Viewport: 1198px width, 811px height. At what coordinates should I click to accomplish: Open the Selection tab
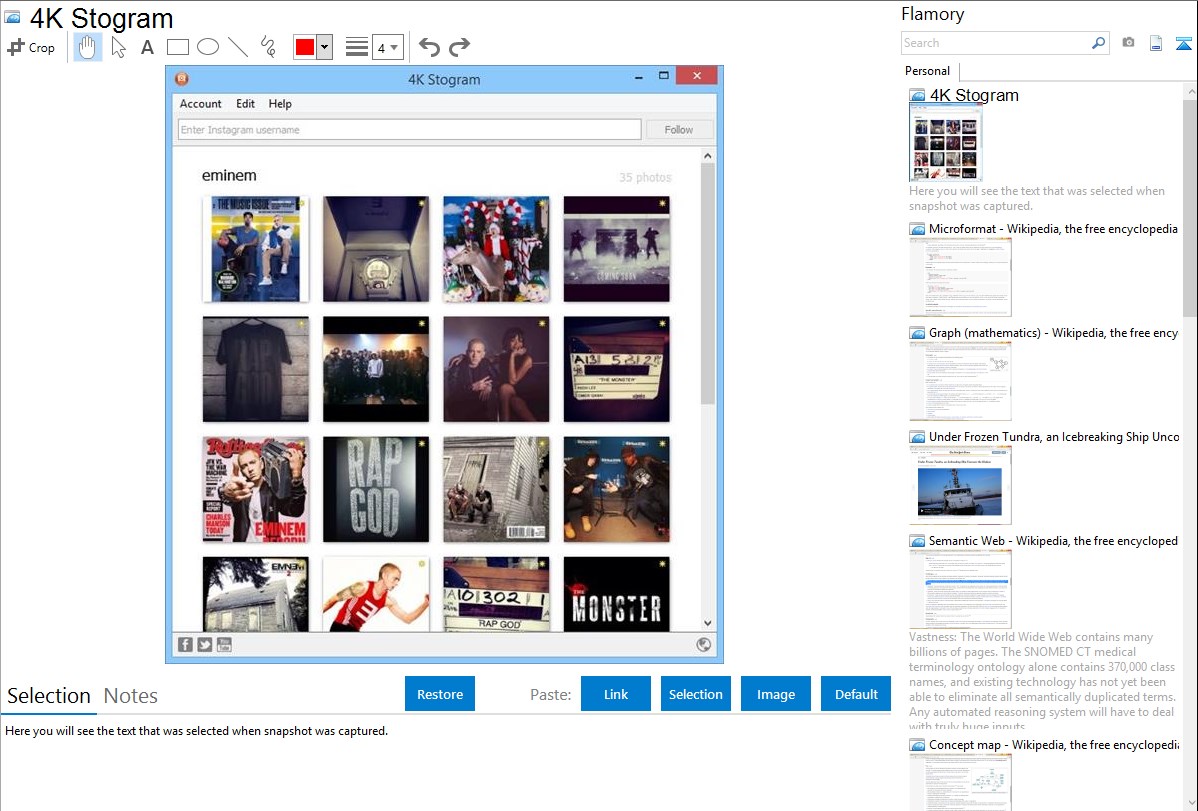pyautogui.click(x=49, y=696)
